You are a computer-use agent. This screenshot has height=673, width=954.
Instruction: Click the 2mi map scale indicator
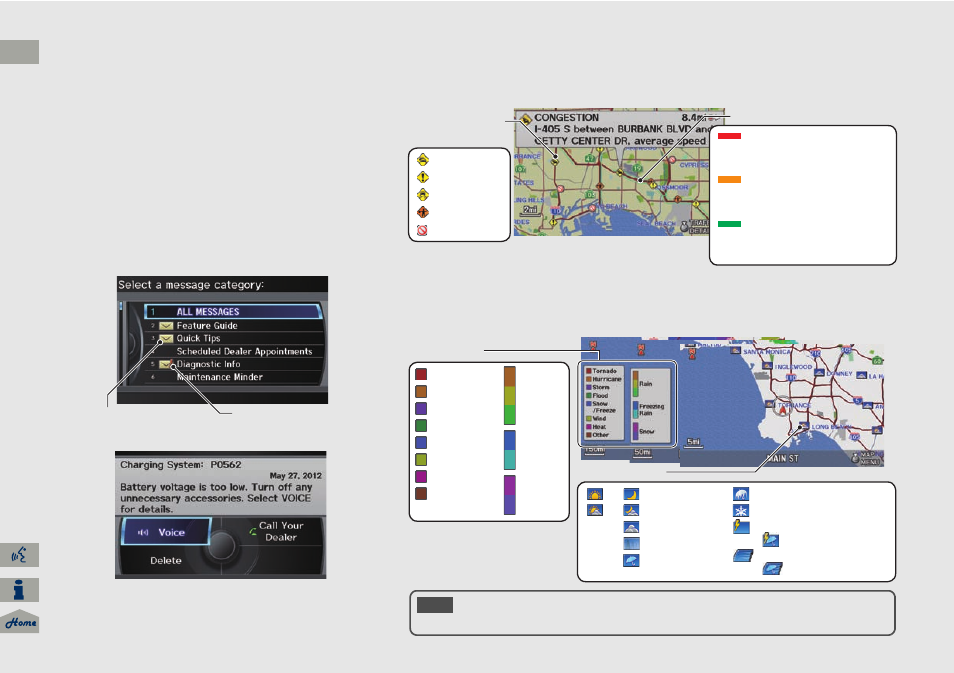531,210
